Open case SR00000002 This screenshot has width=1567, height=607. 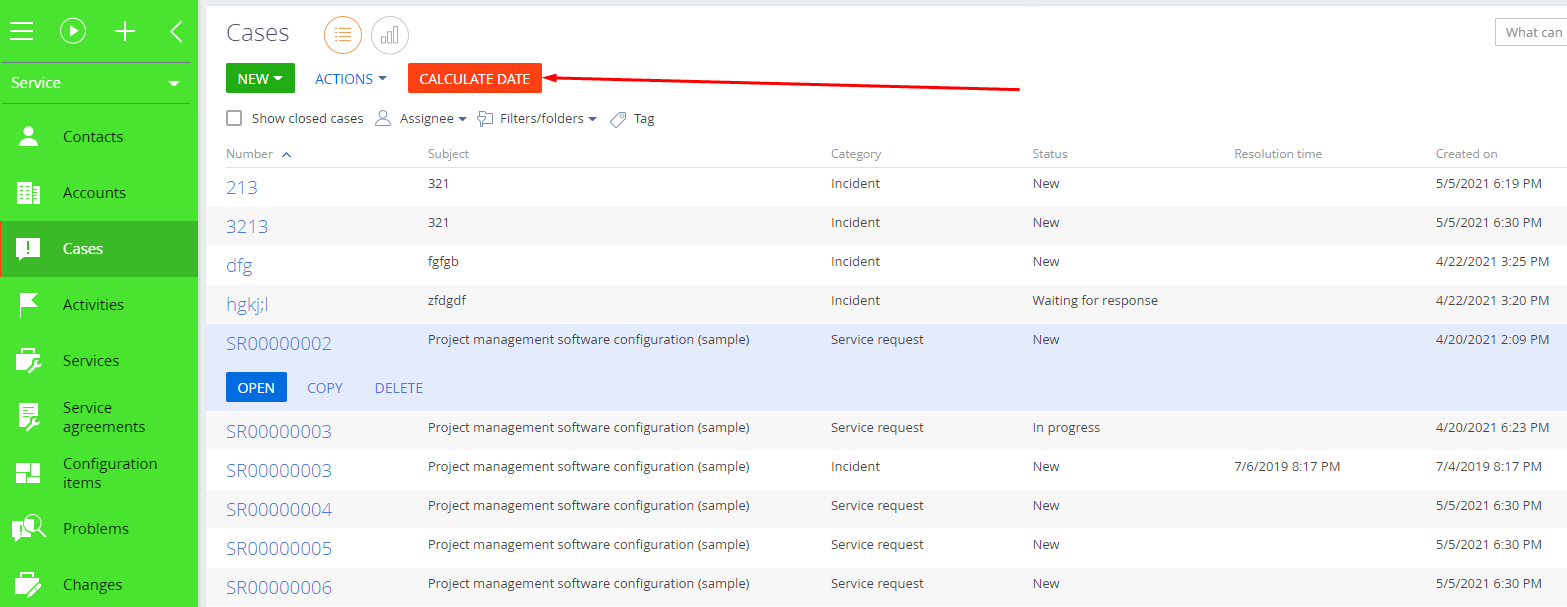click(279, 344)
